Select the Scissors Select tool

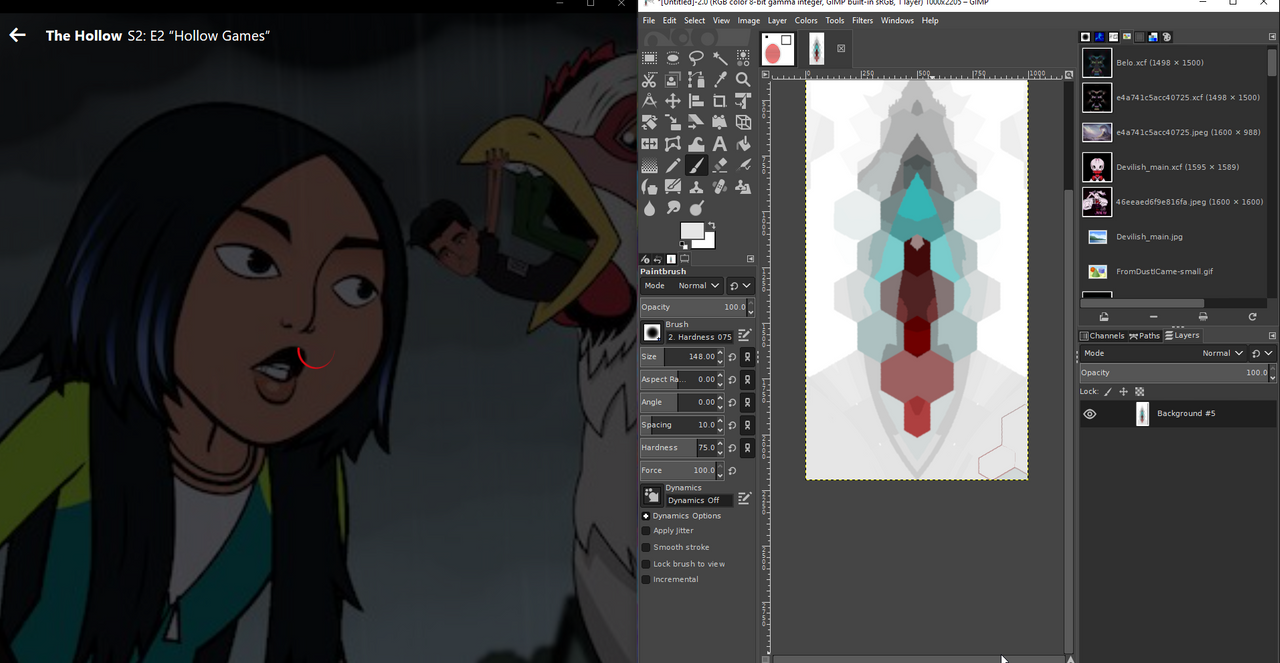pyautogui.click(x=649, y=80)
